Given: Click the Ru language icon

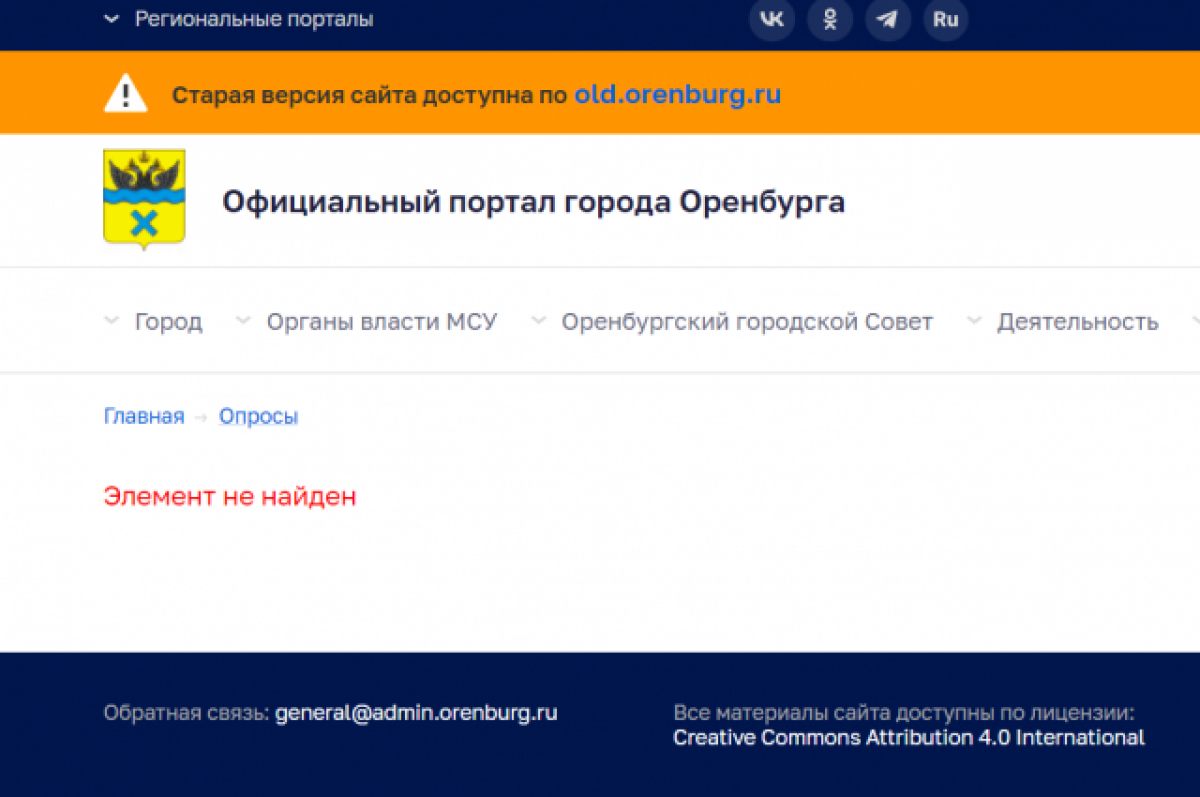Looking at the screenshot, I should coord(945,19).
